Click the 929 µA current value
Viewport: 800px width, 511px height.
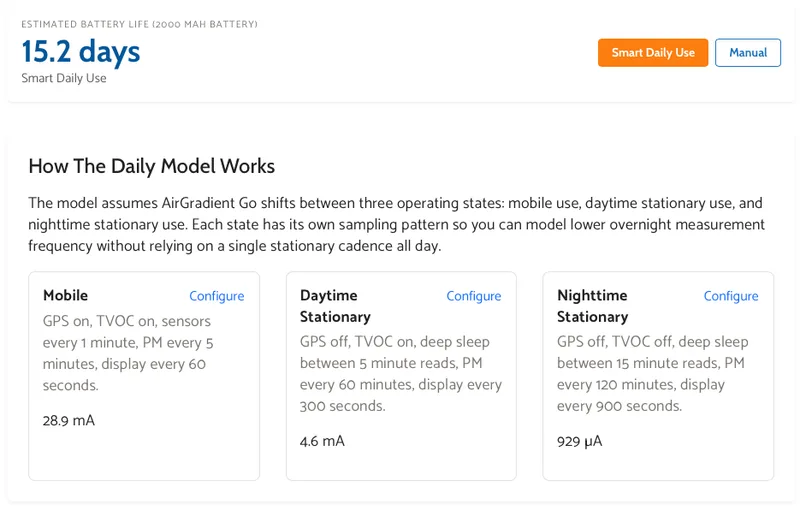click(x=580, y=441)
